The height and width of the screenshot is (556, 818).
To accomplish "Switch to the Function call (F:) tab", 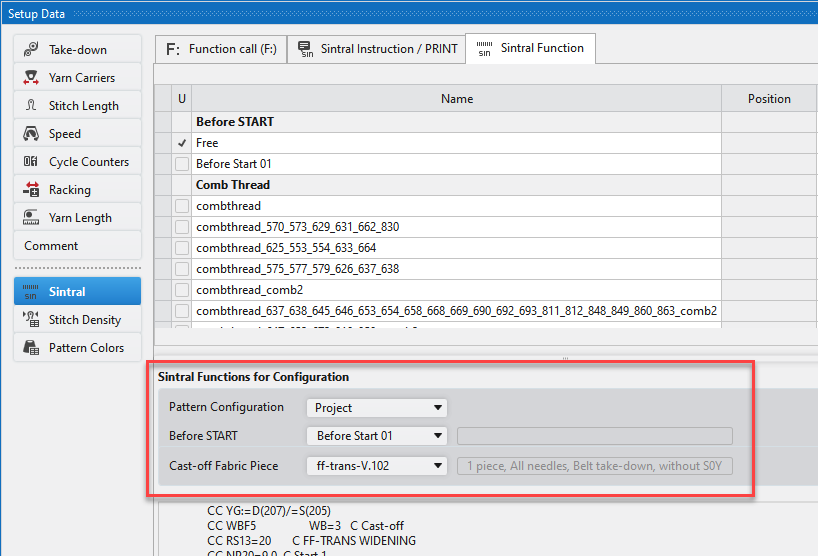I will (221, 49).
